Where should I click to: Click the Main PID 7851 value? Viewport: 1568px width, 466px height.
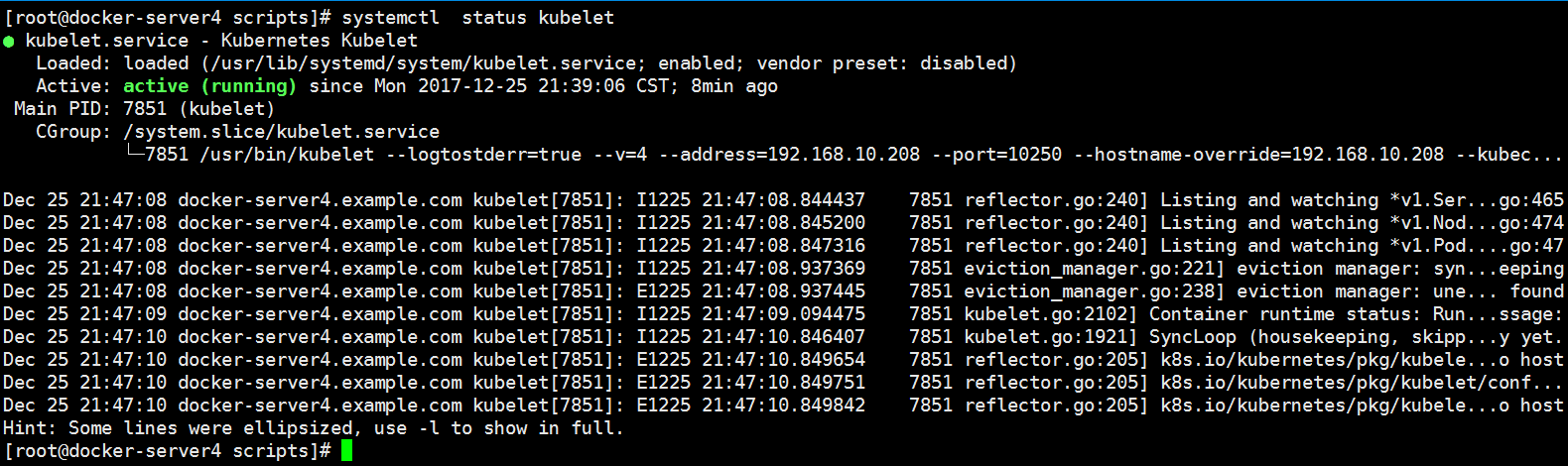pyautogui.click(x=145, y=109)
